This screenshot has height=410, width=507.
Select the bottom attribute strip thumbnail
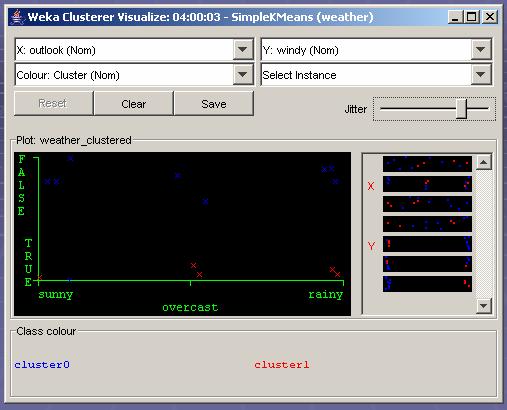427,284
